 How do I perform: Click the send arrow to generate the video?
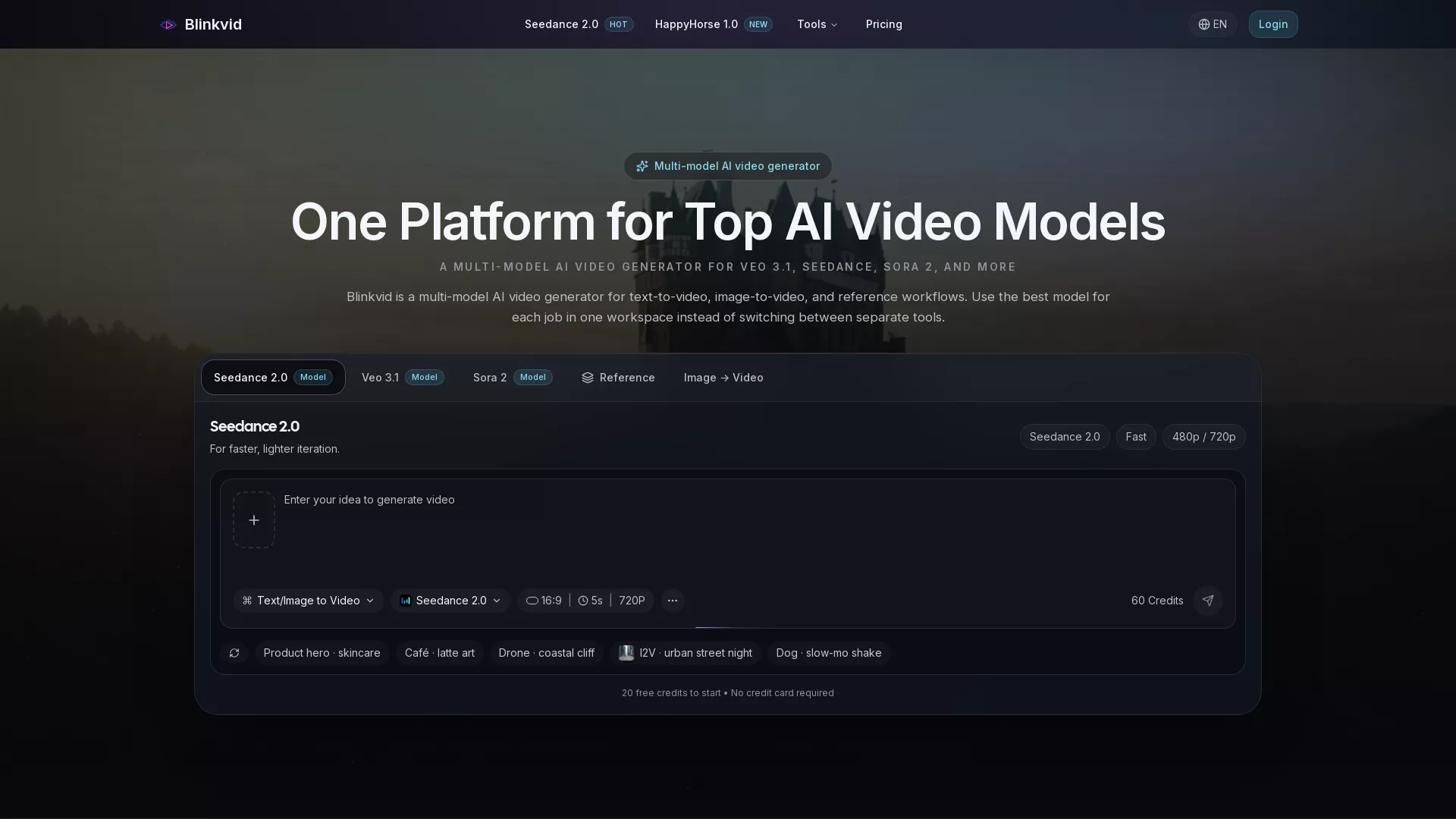(1209, 601)
